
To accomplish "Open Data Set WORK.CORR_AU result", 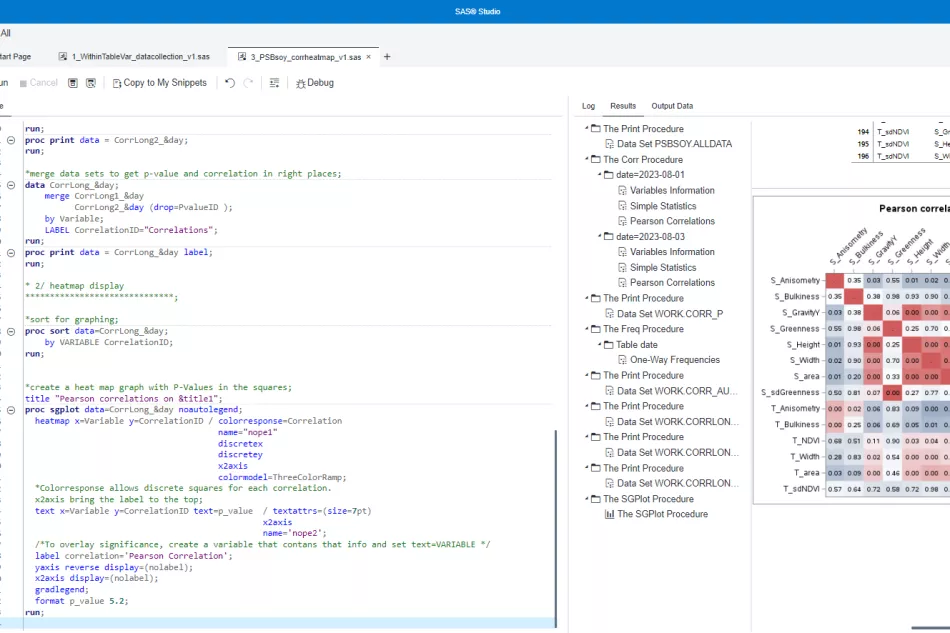I will tap(671, 391).
